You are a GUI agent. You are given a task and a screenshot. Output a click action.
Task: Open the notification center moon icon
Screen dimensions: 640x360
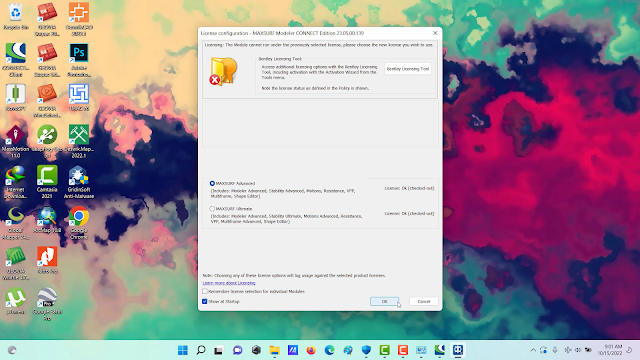pos(630,350)
